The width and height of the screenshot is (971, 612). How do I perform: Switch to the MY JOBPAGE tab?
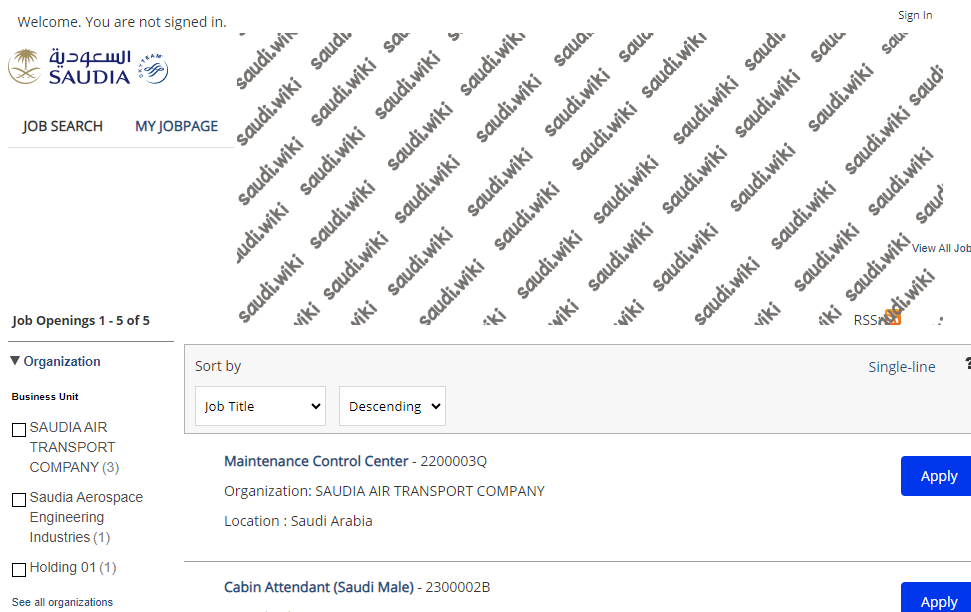coord(176,126)
